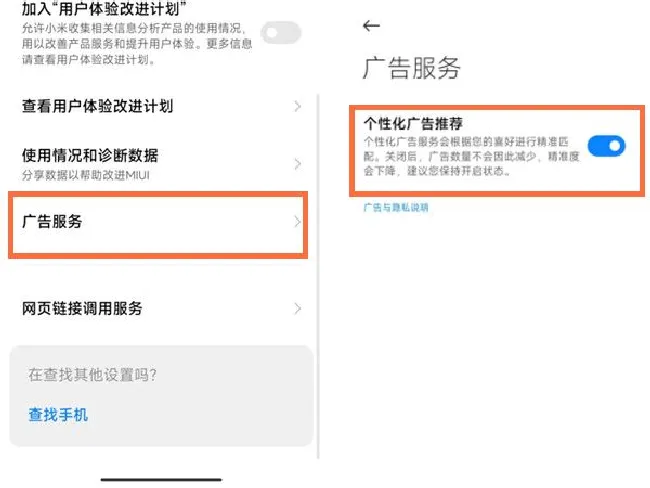
Task: Select 使用情况和诊断数据 entry
Action: coord(161,164)
